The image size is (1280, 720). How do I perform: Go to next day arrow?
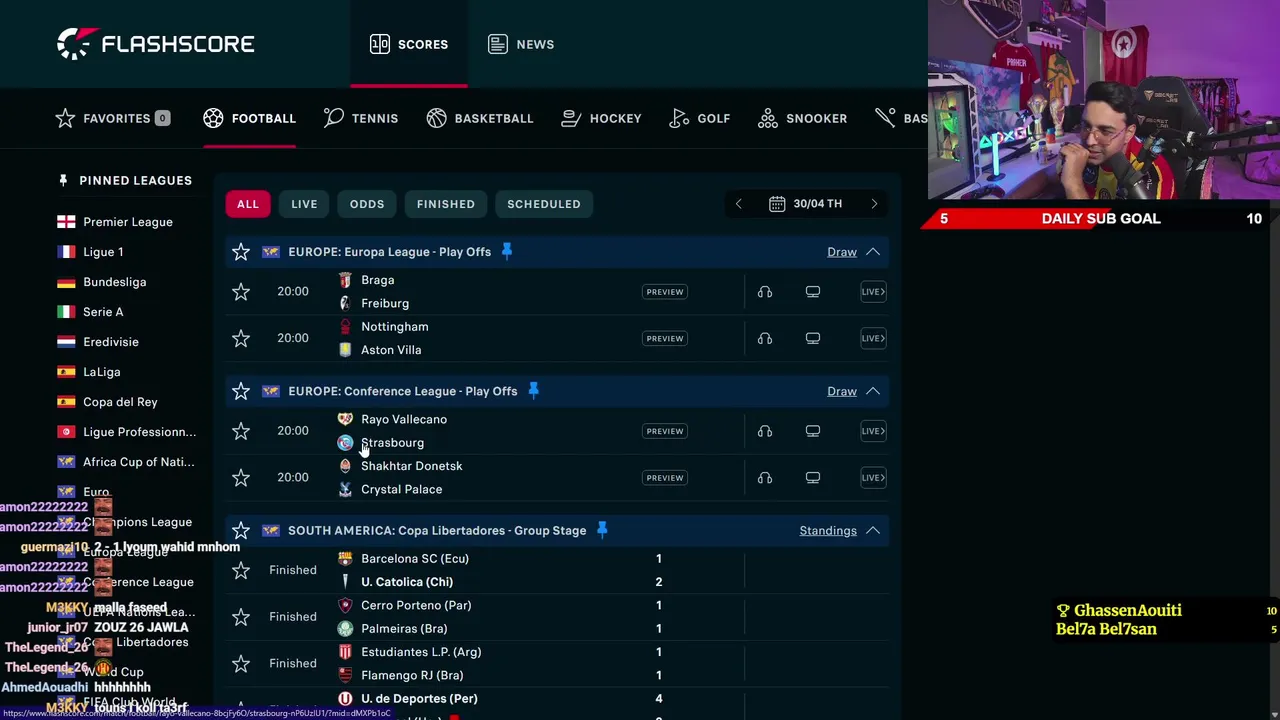[x=874, y=204]
